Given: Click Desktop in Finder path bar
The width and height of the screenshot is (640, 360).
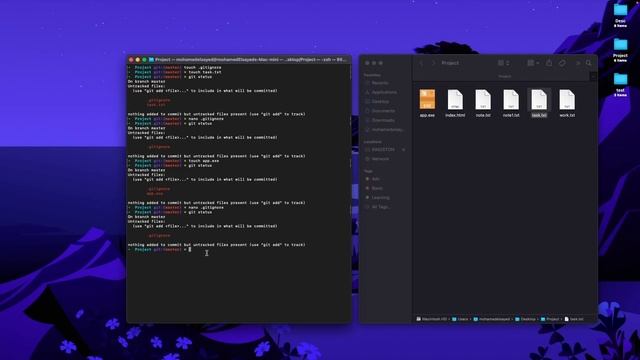Looking at the screenshot, I should (x=525, y=319).
